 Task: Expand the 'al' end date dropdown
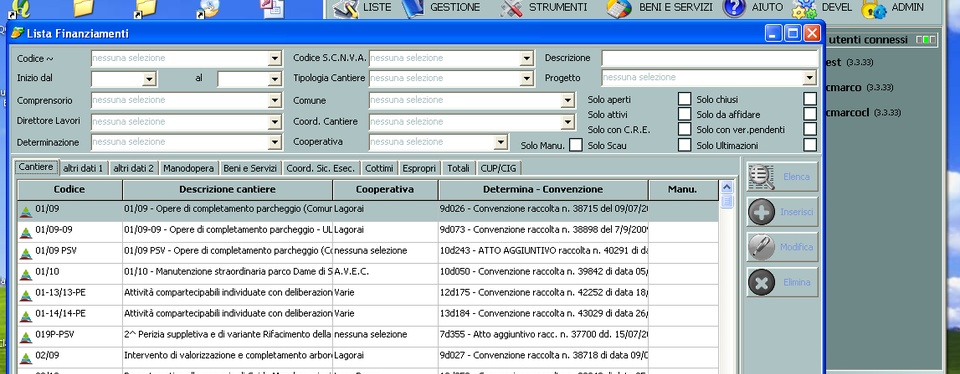(274, 79)
